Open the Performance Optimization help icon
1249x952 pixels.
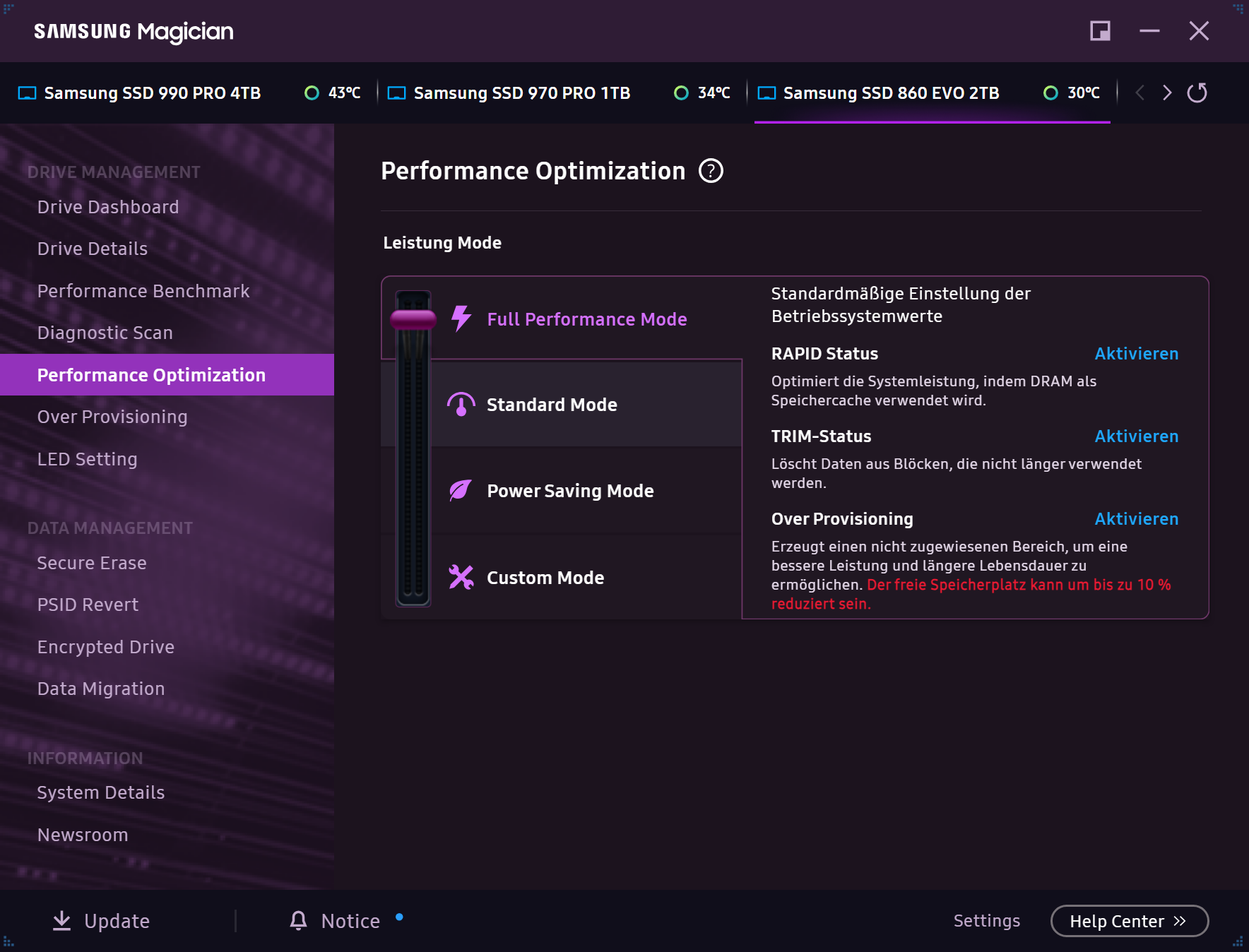point(711,171)
